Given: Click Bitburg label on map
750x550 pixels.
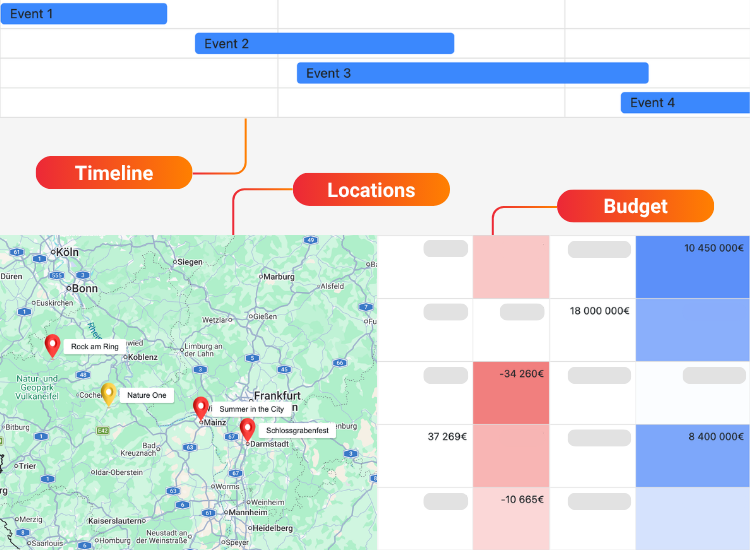Looking at the screenshot, I should point(17,427).
